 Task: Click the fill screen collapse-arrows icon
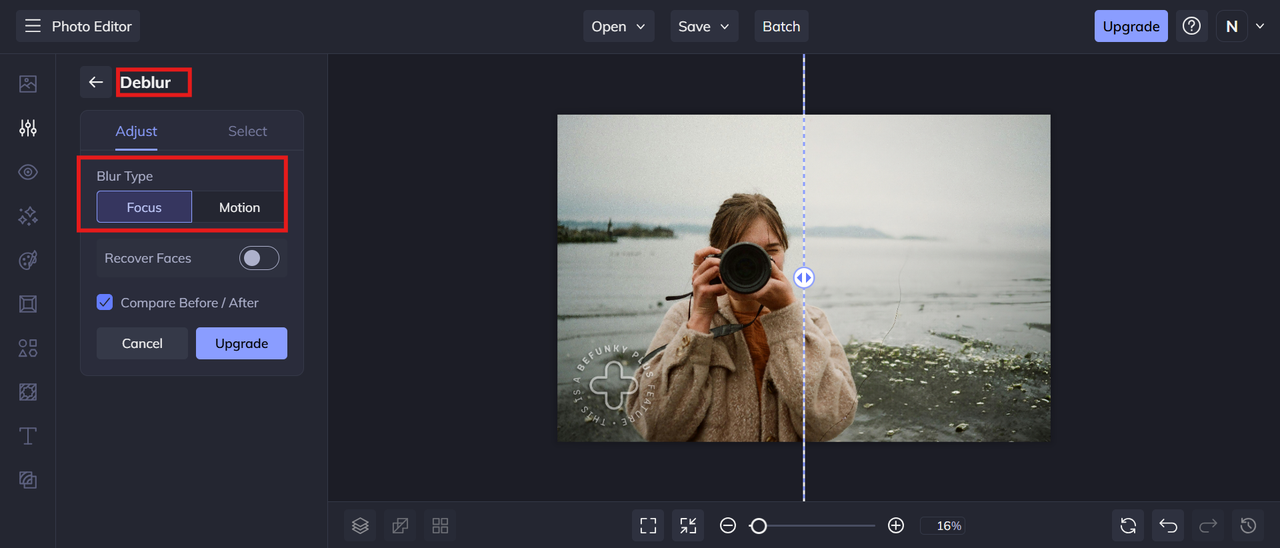(688, 525)
